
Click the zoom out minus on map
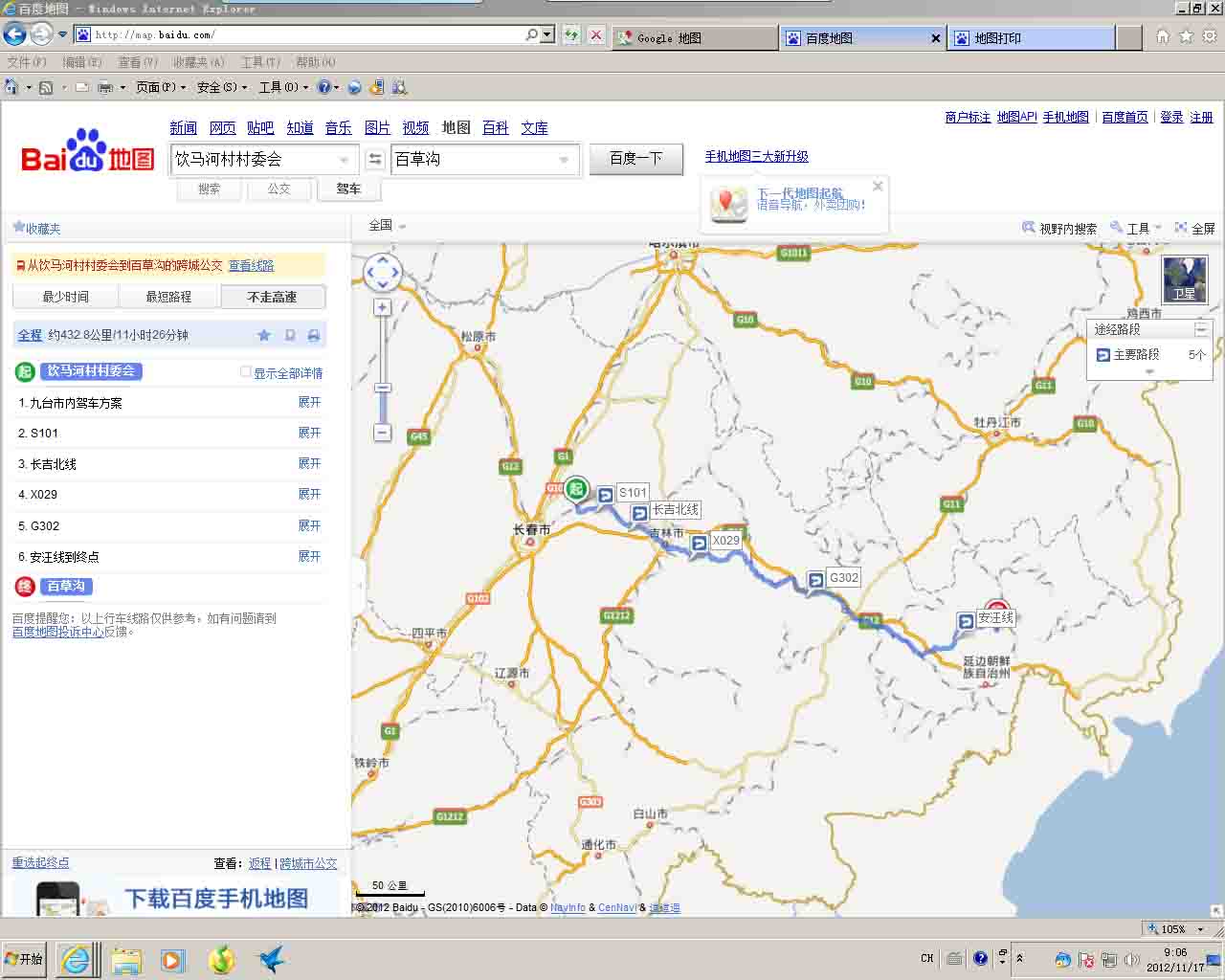pyautogui.click(x=383, y=433)
